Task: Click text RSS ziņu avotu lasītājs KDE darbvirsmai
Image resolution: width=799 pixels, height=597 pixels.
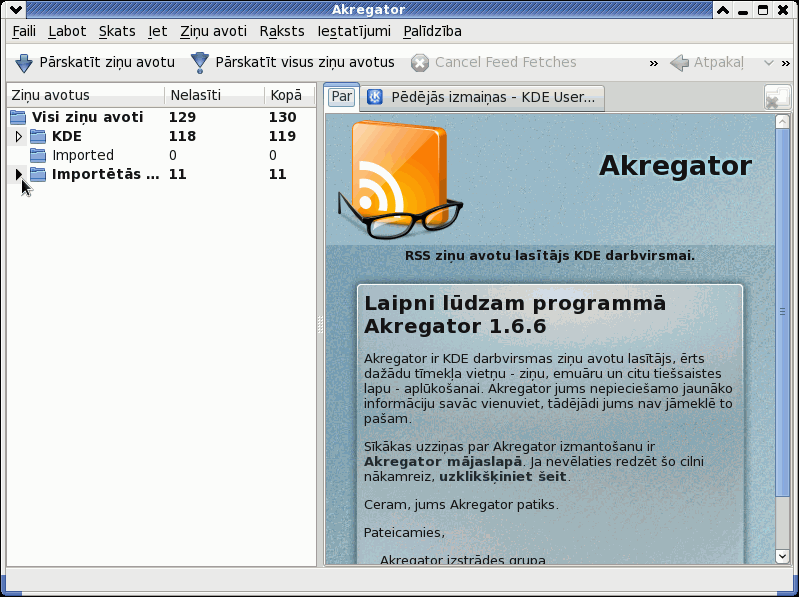Action: pos(550,256)
